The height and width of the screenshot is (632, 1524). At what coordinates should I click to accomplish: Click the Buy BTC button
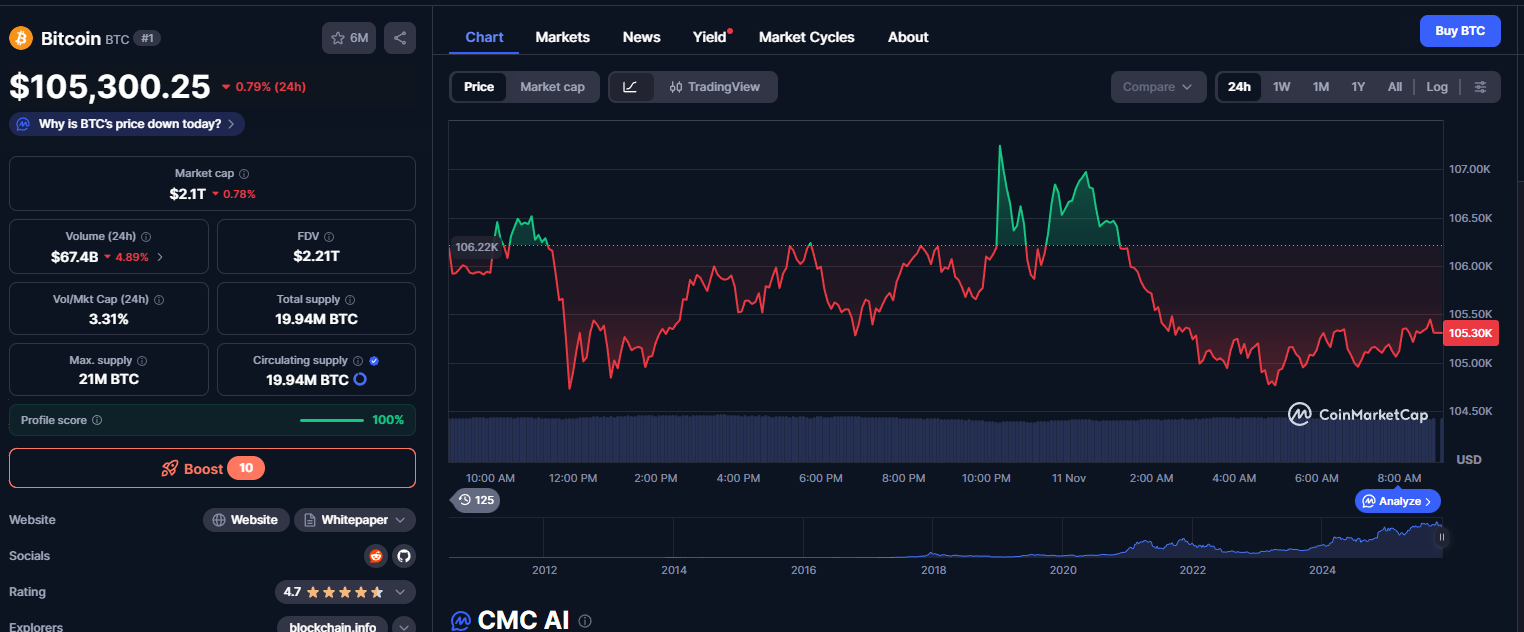1459,31
